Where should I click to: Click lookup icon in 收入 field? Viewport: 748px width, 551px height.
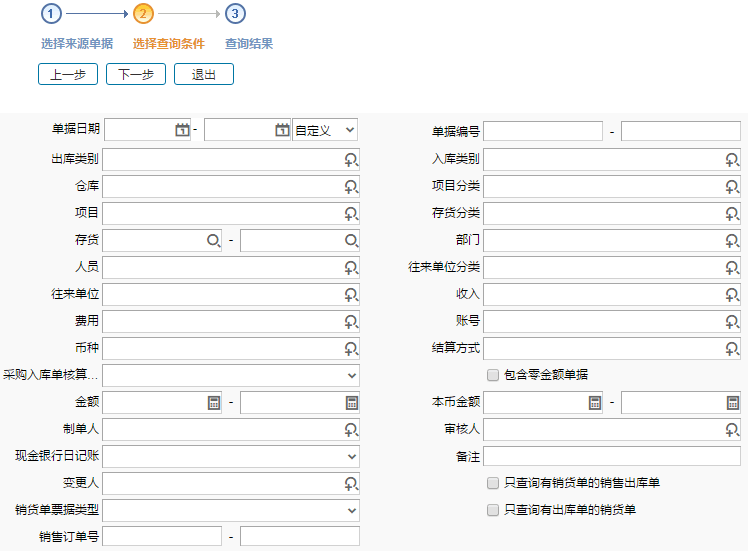732,295
